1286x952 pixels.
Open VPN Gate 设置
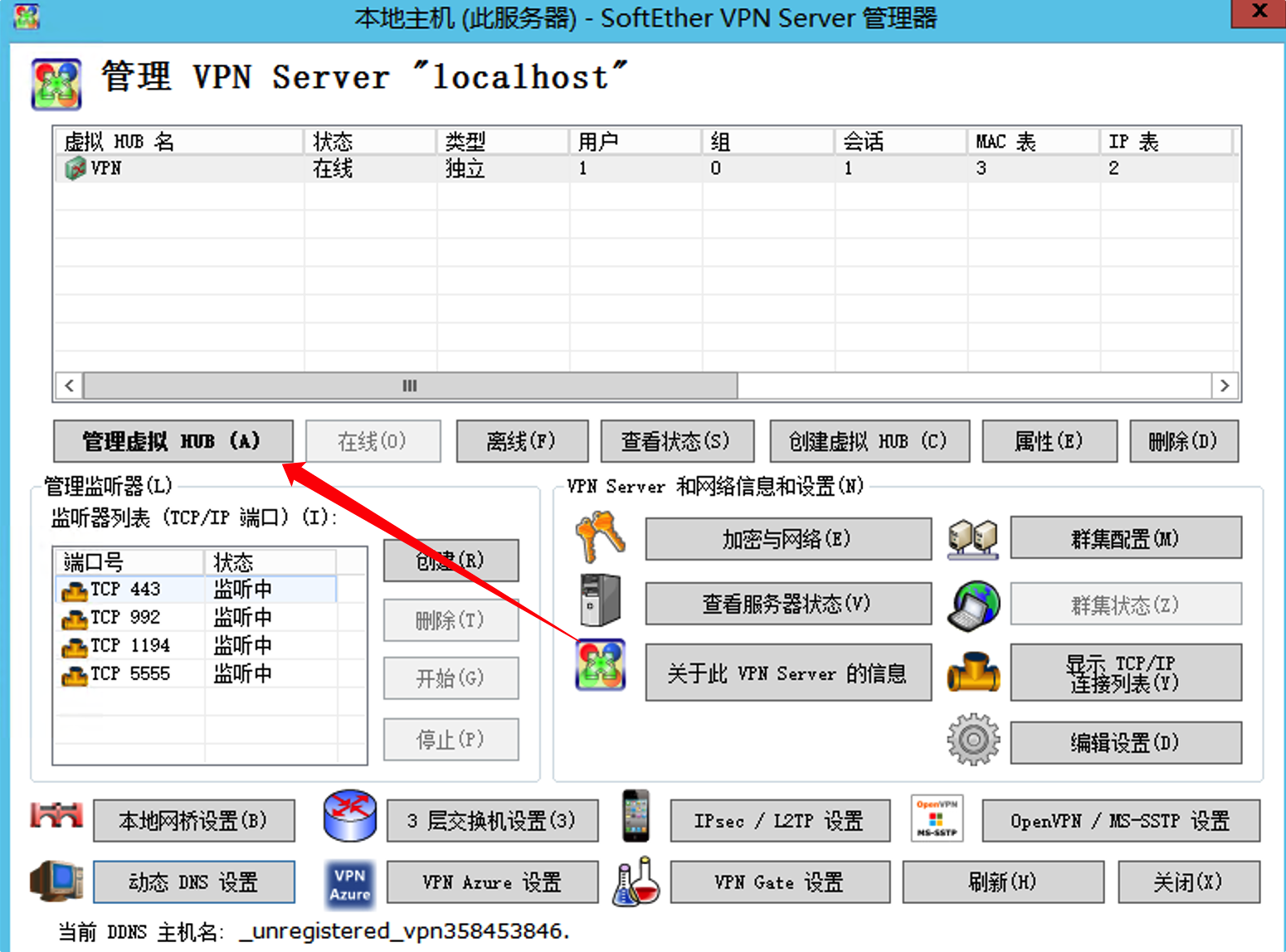pyautogui.click(x=780, y=882)
